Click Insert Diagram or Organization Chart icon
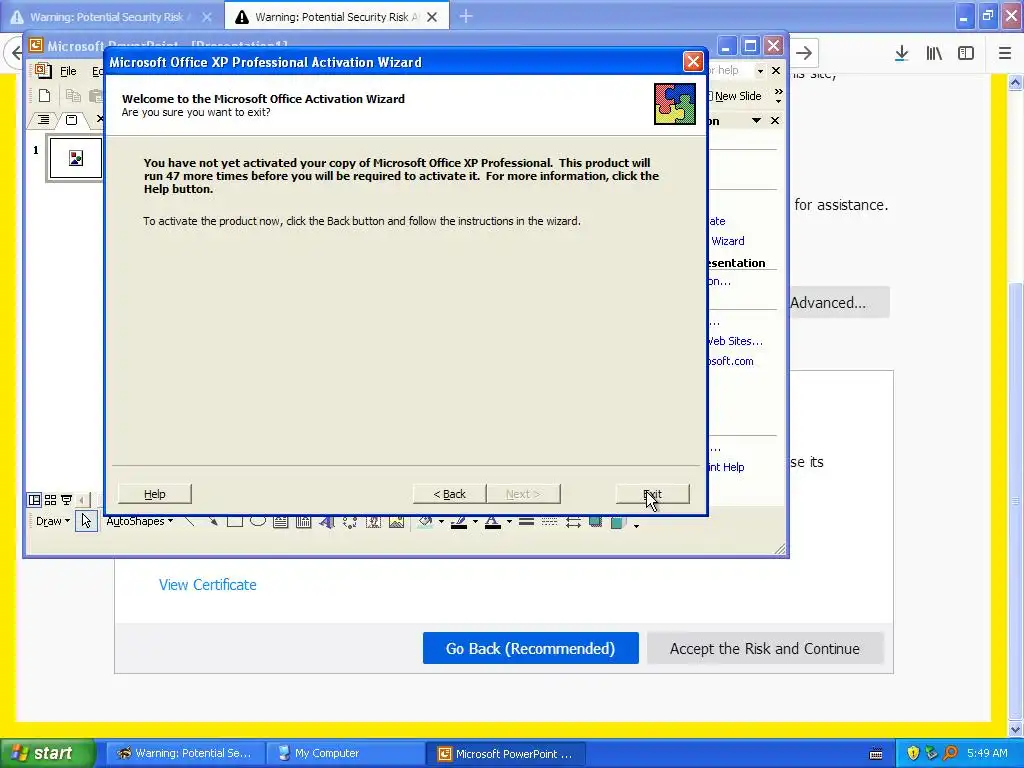 coord(350,521)
